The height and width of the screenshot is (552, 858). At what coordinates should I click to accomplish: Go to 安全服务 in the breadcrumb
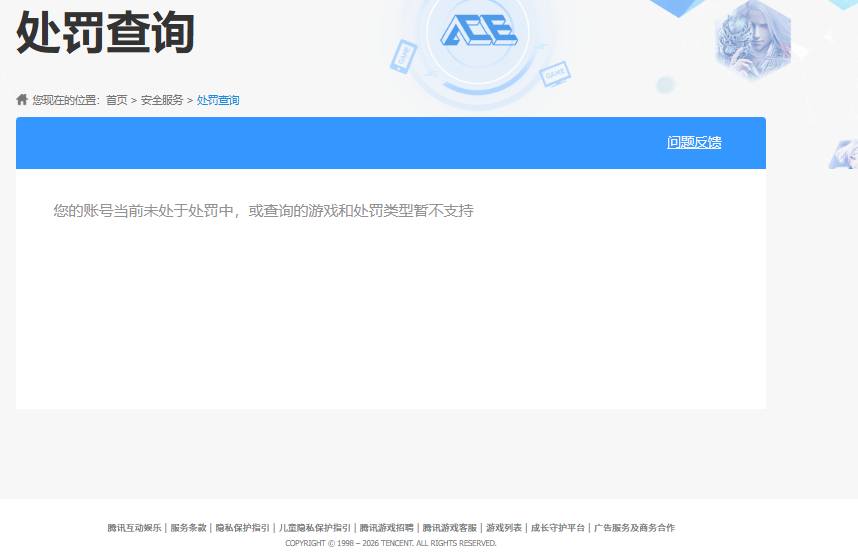[x=162, y=100]
